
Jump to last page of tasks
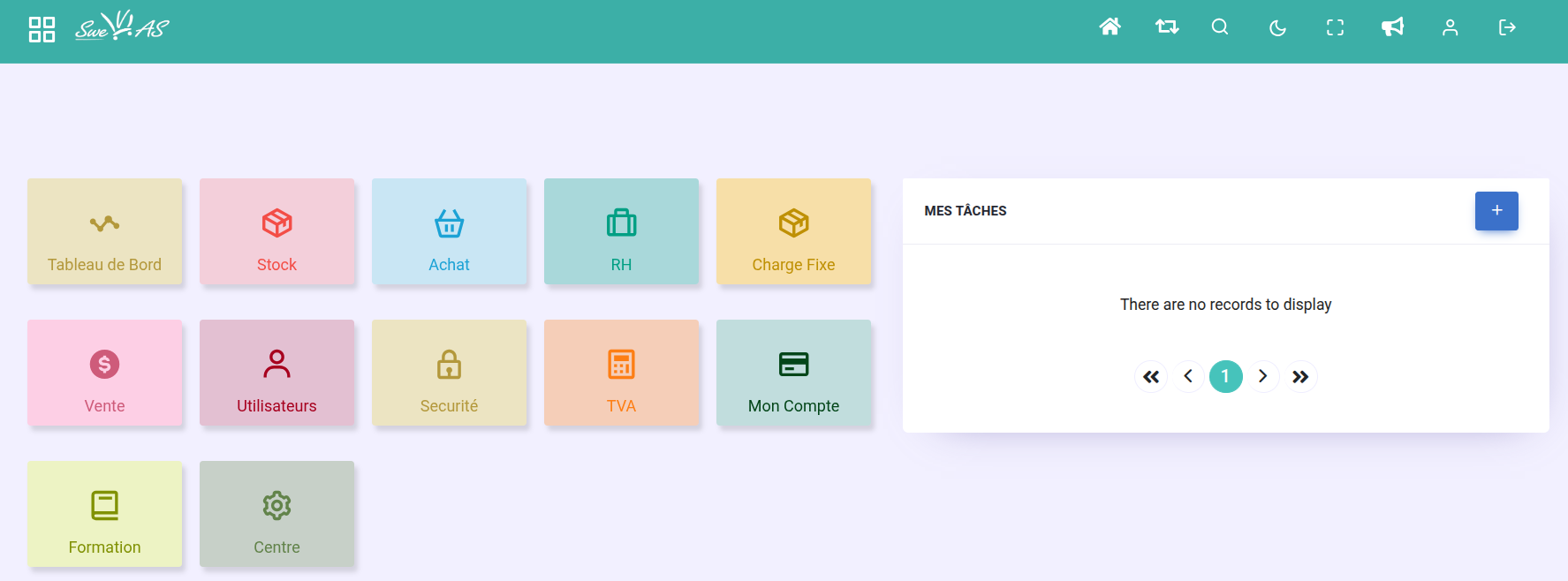click(x=1300, y=377)
